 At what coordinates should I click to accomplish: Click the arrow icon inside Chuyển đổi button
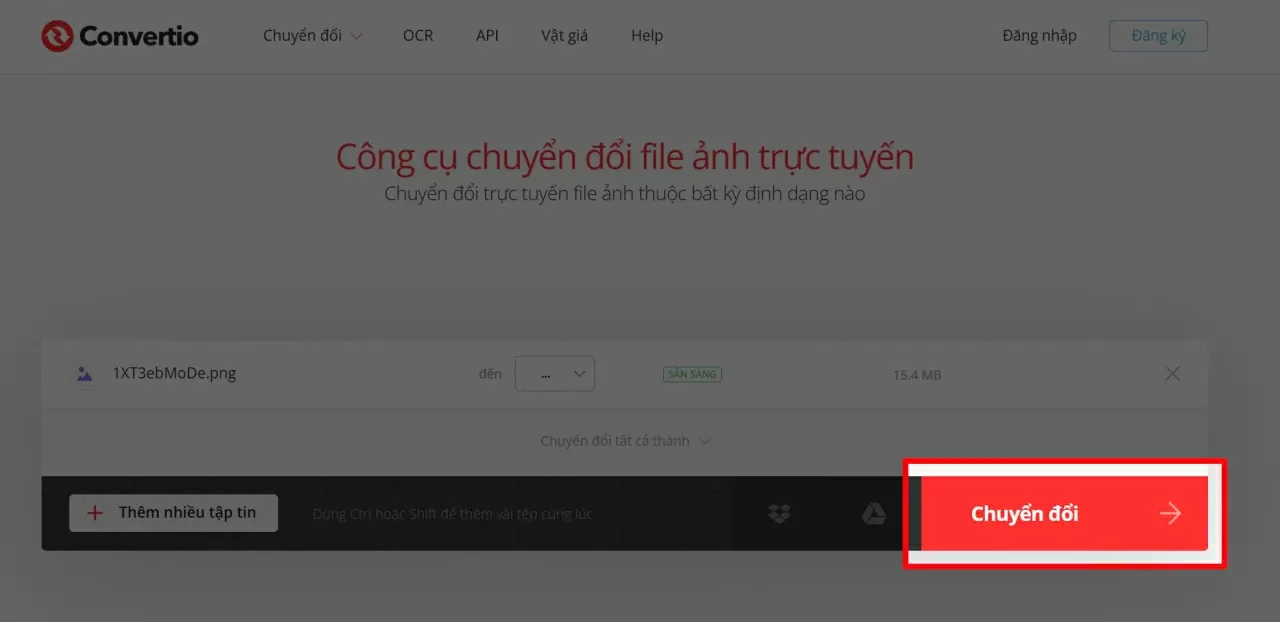1170,513
